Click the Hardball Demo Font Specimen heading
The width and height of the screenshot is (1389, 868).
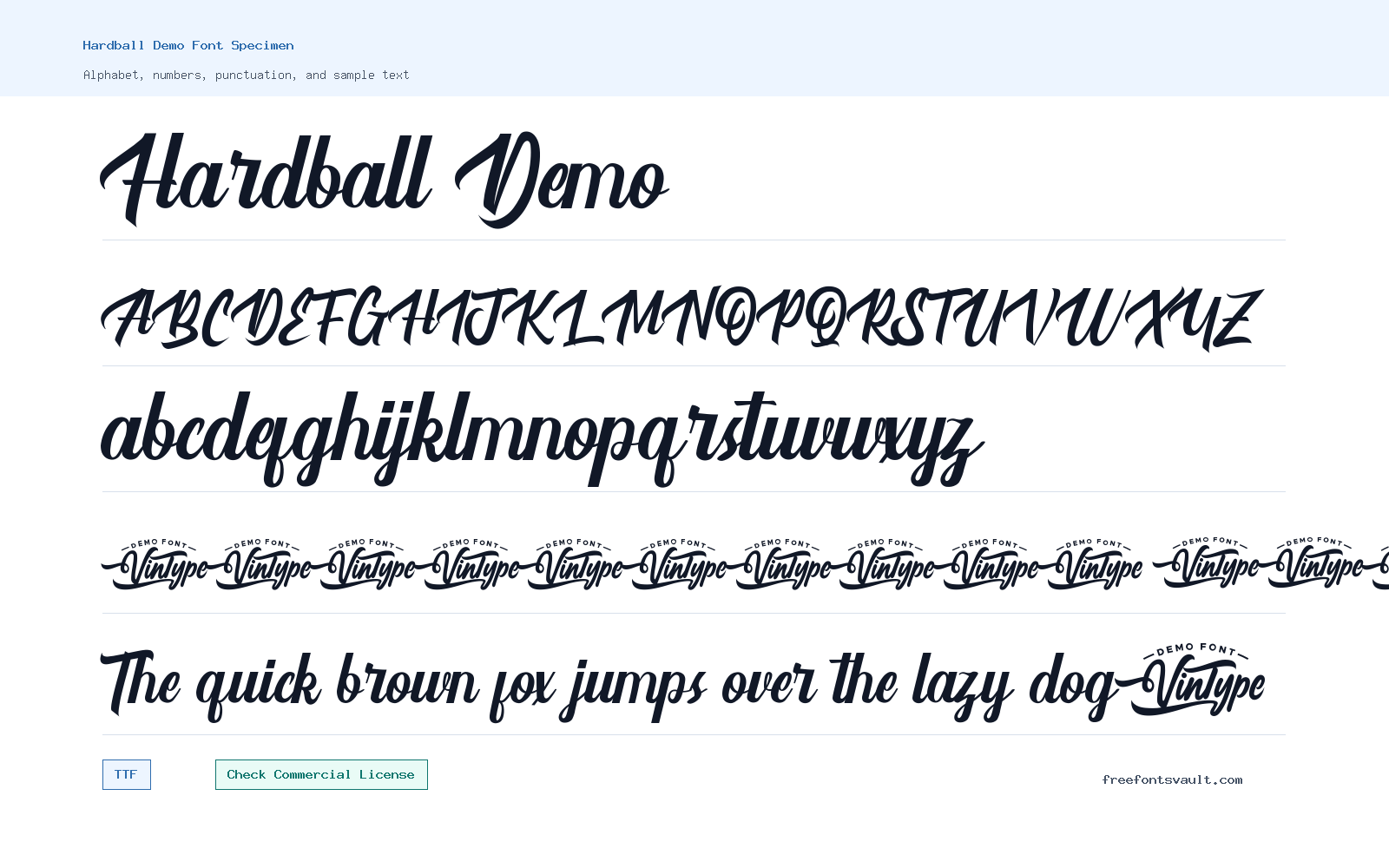point(188,45)
